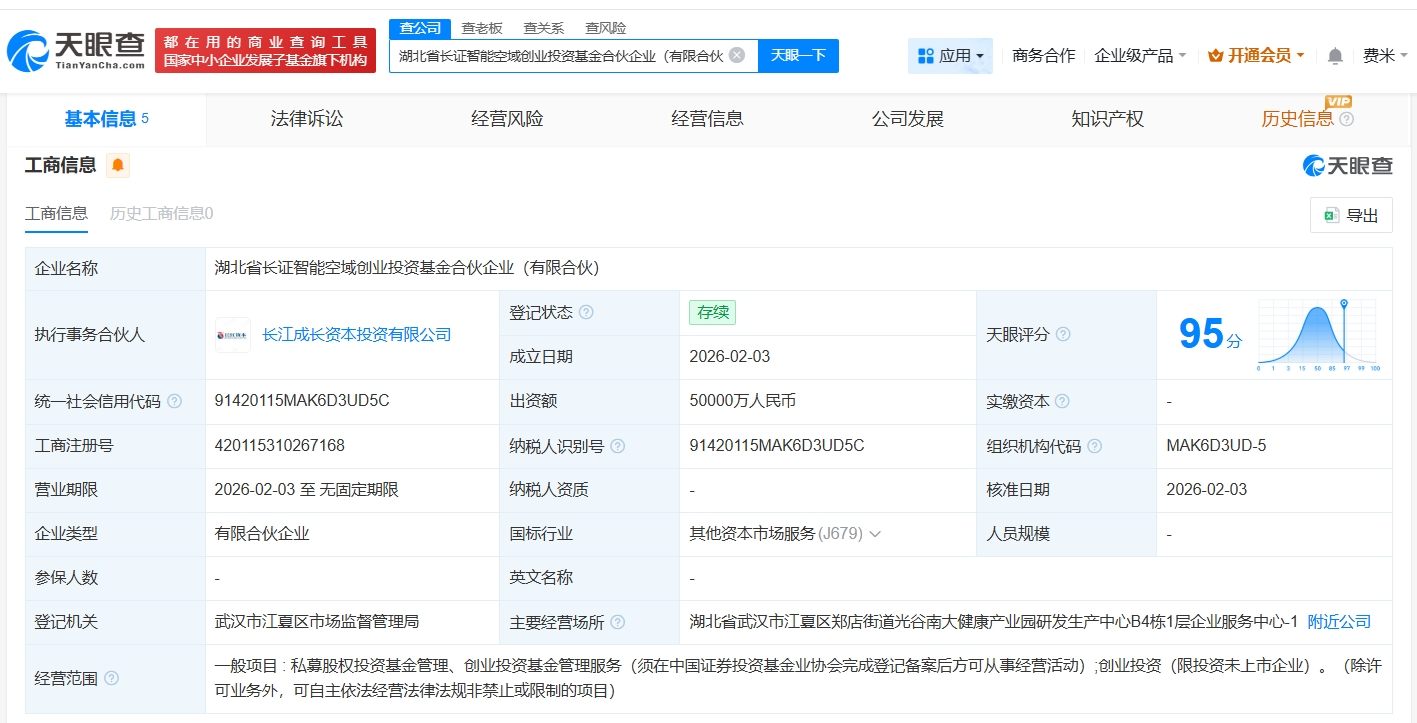Image resolution: width=1417 pixels, height=723 pixels.
Task: Open the 应用 dropdown menu
Action: (950, 56)
